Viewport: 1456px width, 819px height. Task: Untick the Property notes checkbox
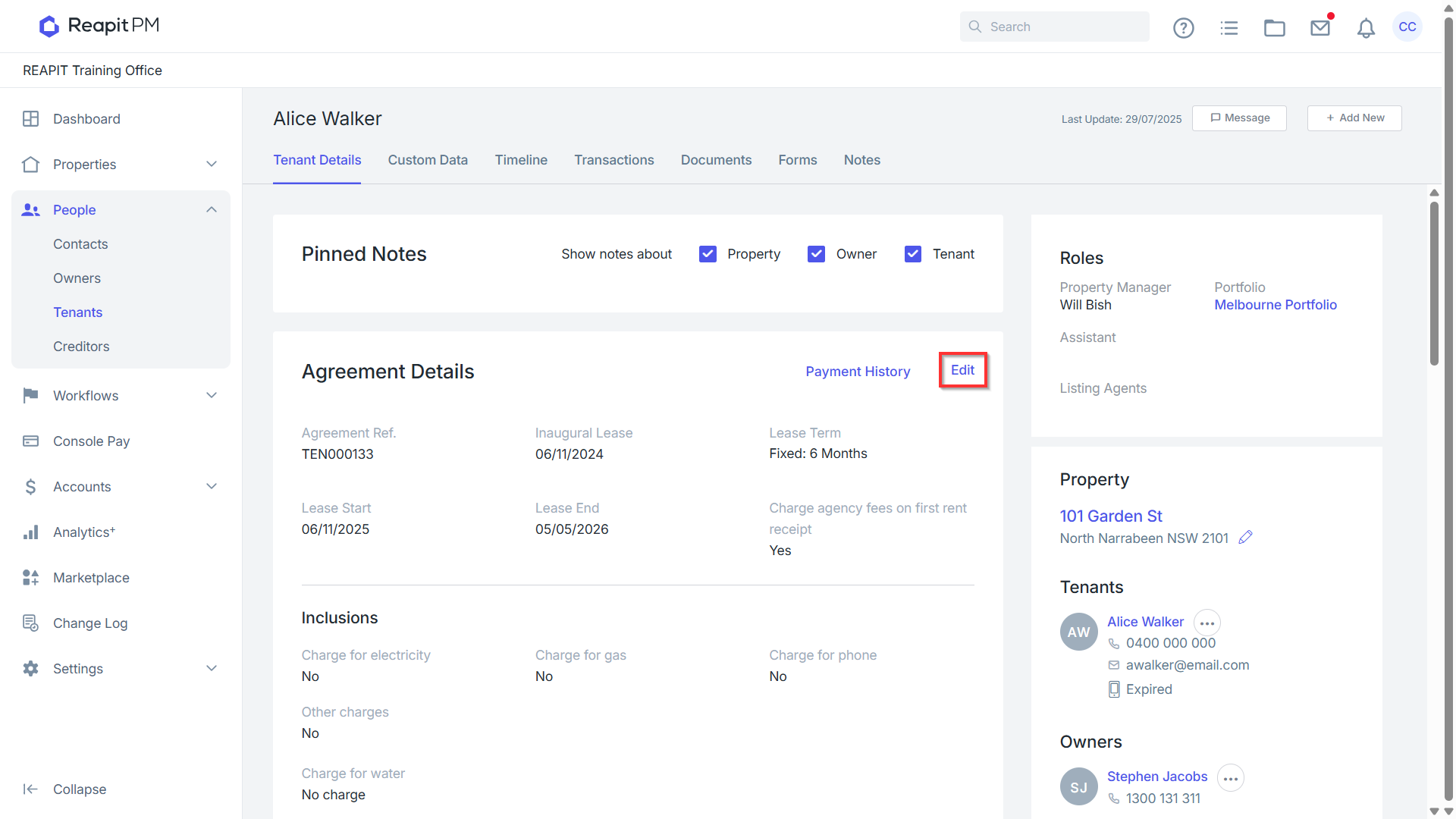708,254
